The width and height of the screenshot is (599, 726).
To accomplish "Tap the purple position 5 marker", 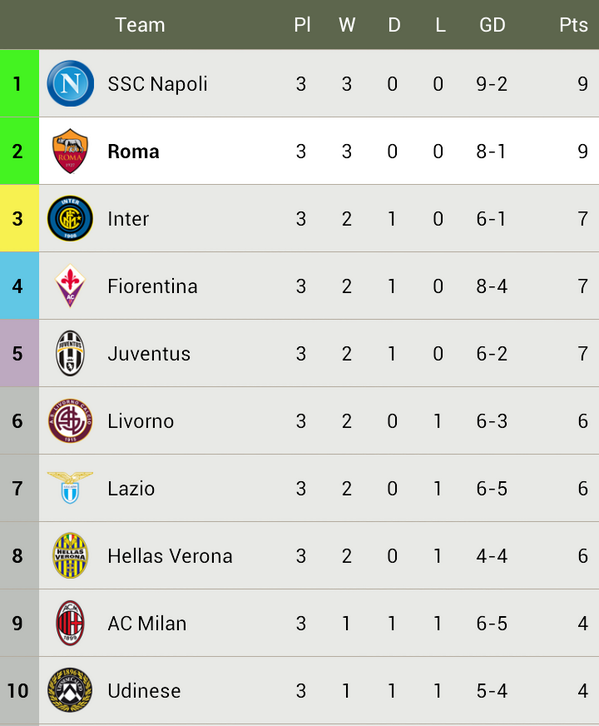I will pos(19,353).
